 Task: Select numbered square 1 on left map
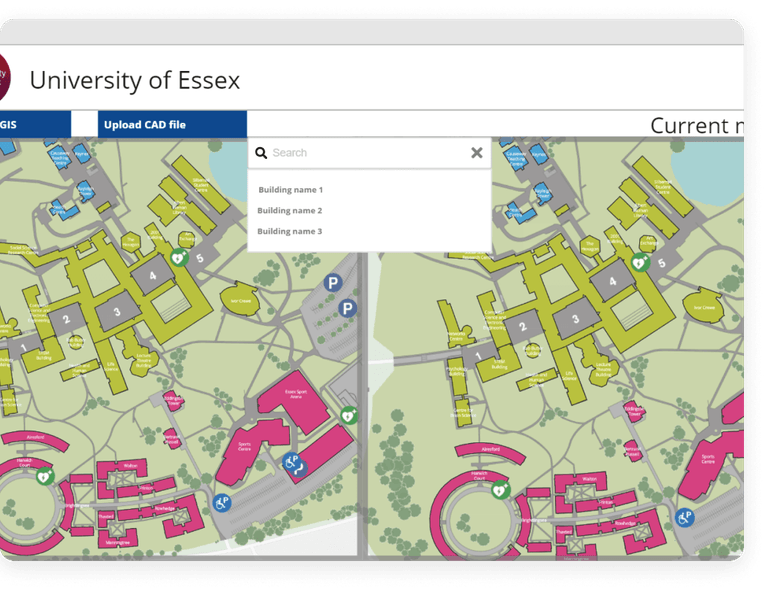click(23, 347)
